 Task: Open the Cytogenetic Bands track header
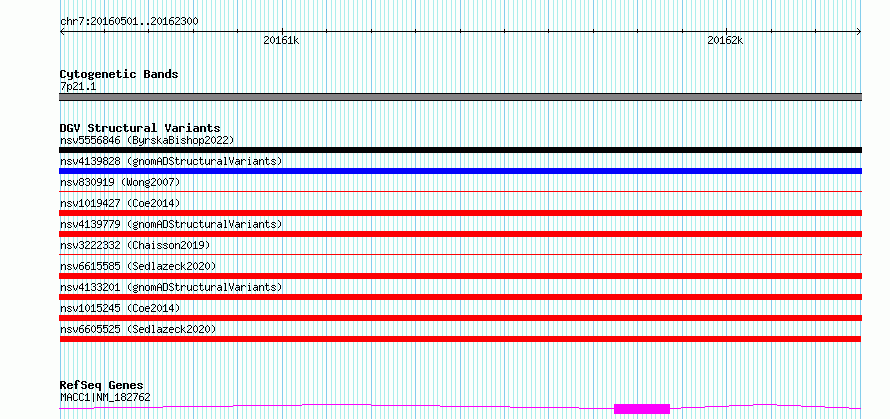[x=119, y=74]
